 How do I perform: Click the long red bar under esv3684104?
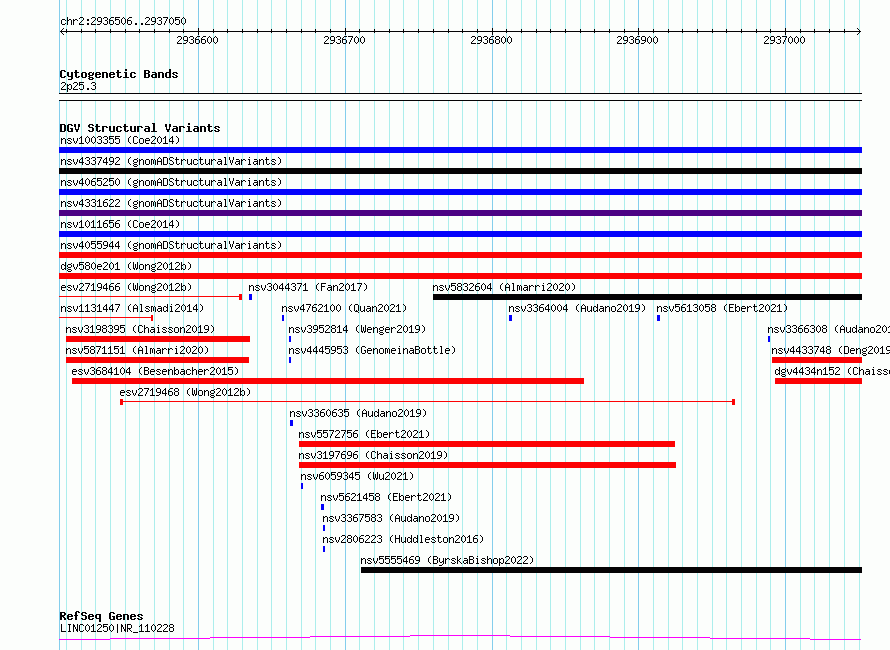coord(328,381)
